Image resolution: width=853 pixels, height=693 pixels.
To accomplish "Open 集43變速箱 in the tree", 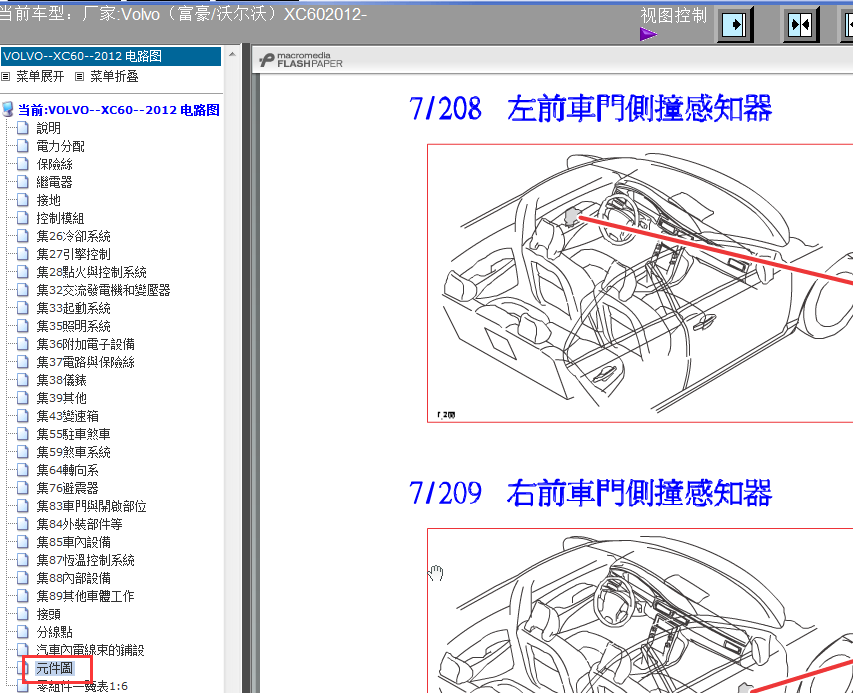I will pyautogui.click(x=67, y=416).
